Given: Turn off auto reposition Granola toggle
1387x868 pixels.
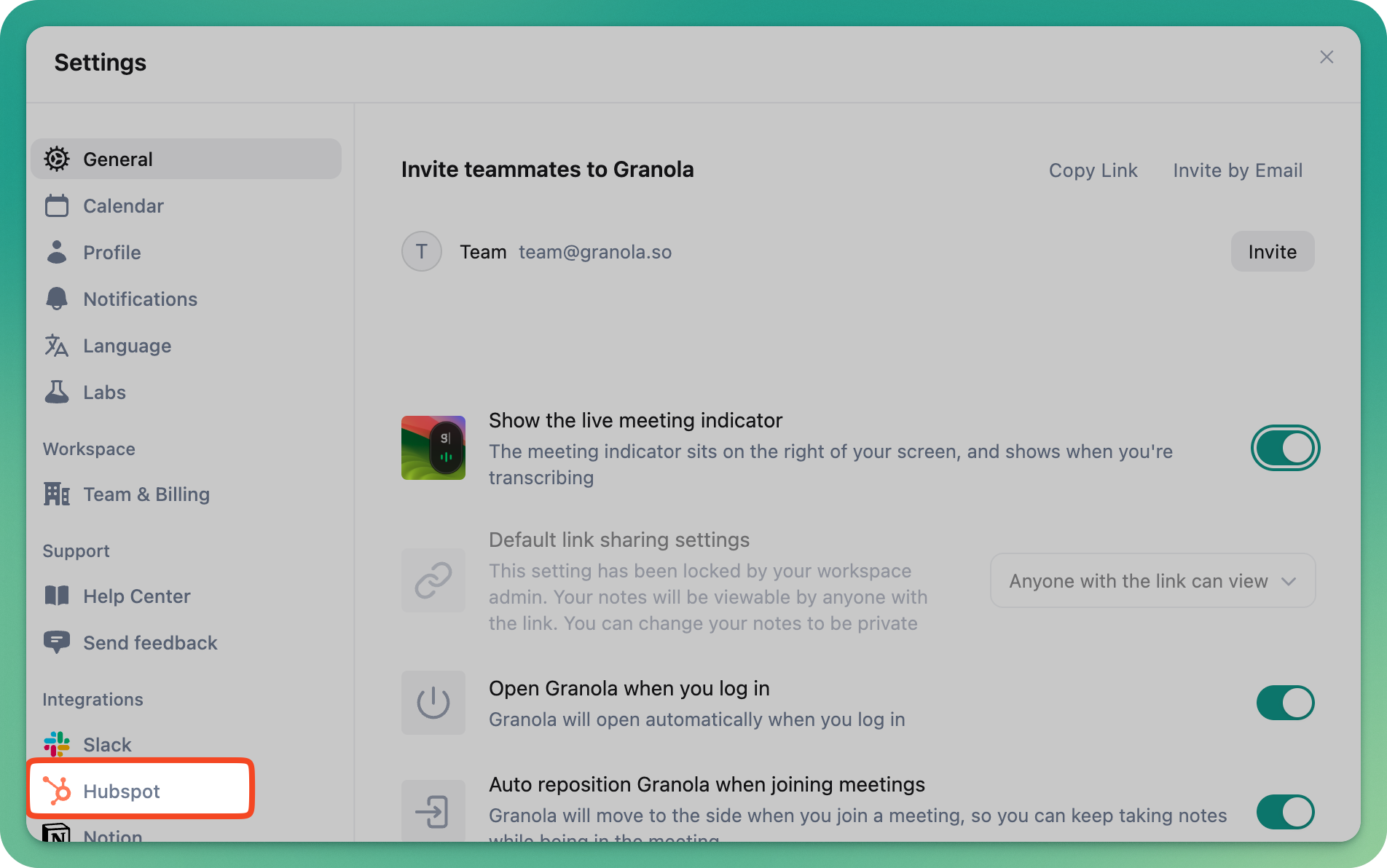Looking at the screenshot, I should click(x=1285, y=812).
